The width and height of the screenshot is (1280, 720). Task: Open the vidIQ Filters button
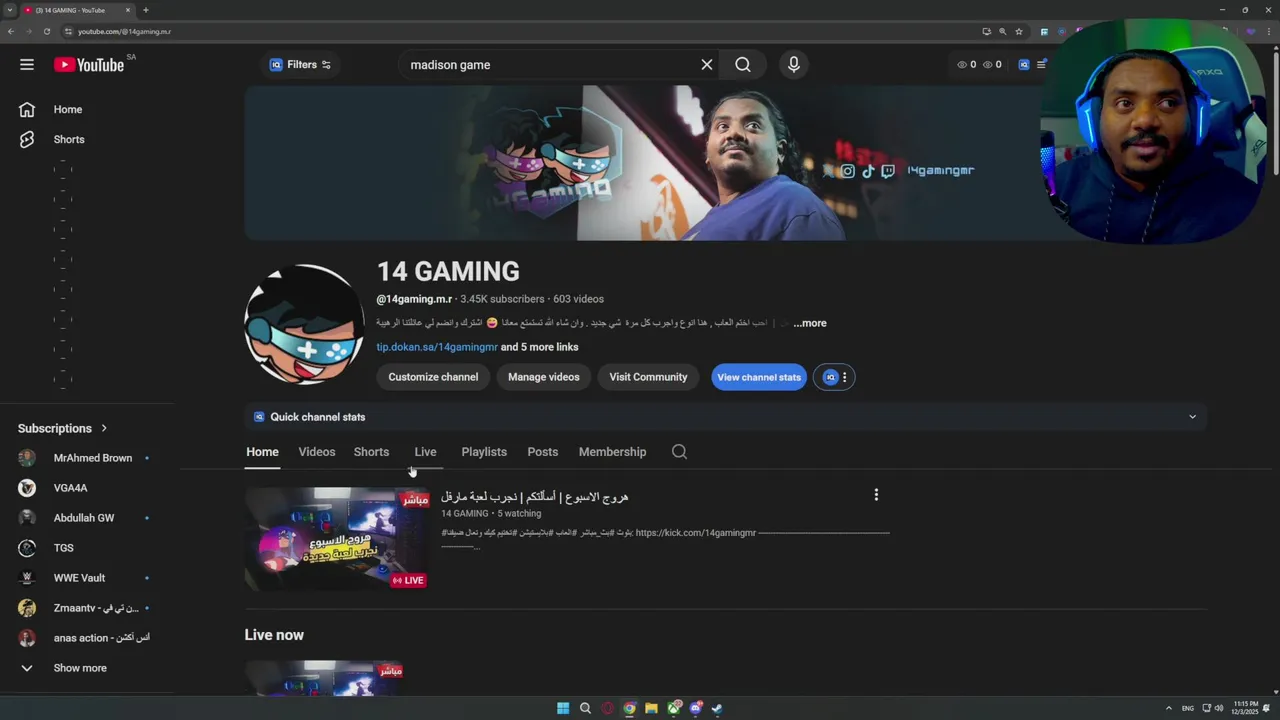[x=300, y=65]
